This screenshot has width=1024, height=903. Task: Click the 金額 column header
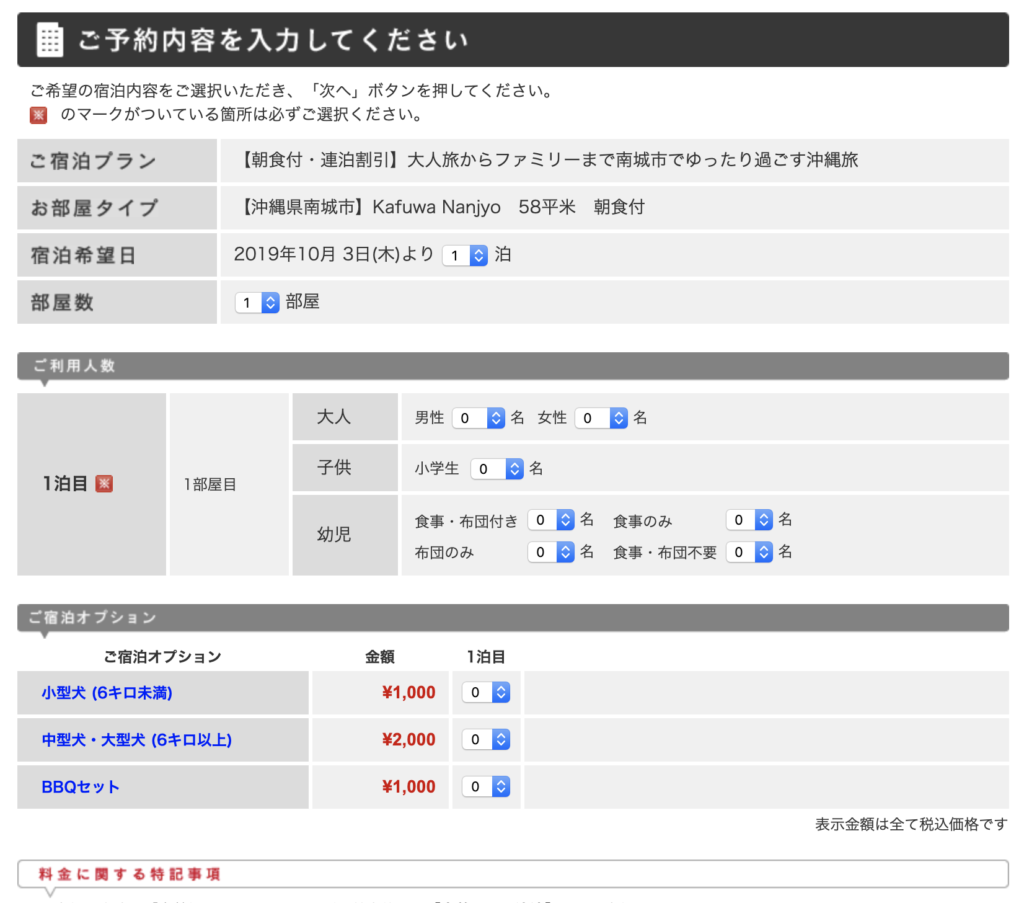click(379, 657)
